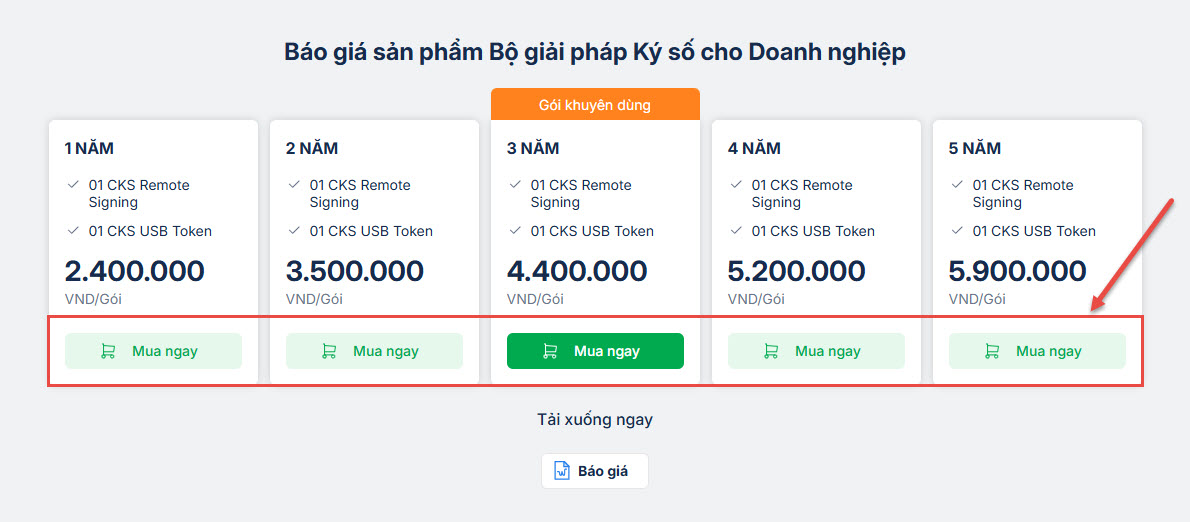This screenshot has height=522, width=1190.
Task: Click the Tải xuống ngay text
Action: coord(595,419)
